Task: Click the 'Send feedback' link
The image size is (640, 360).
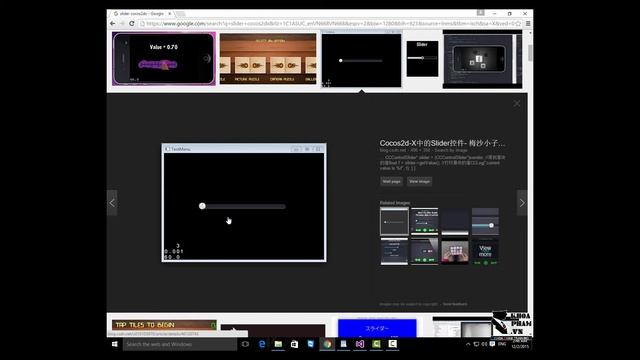Action: point(455,304)
